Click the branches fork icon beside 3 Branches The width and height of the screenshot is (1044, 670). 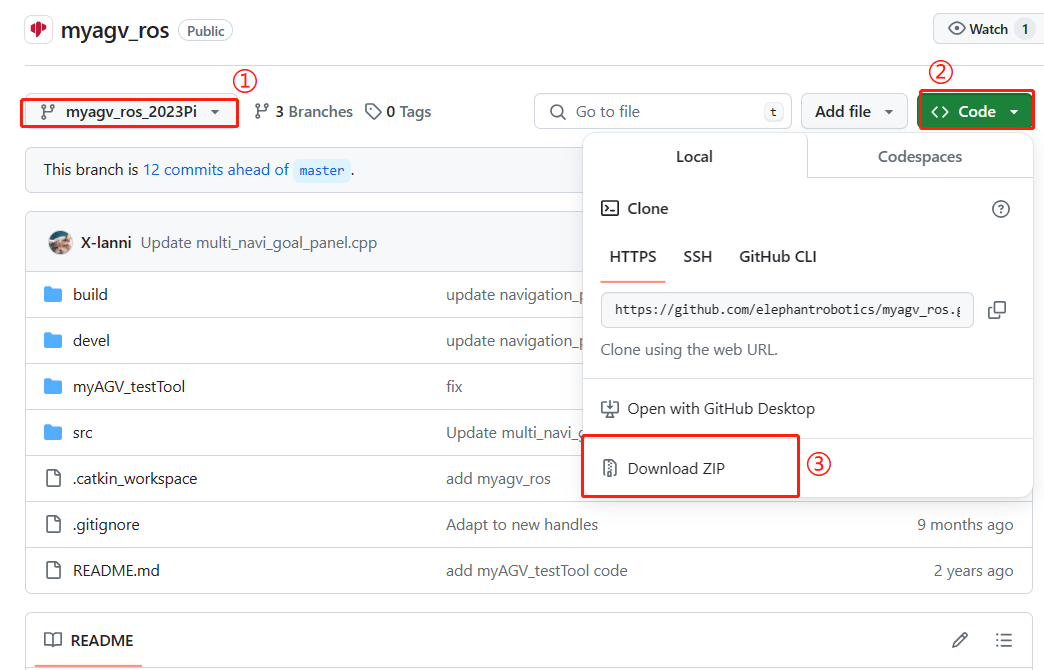click(x=262, y=111)
